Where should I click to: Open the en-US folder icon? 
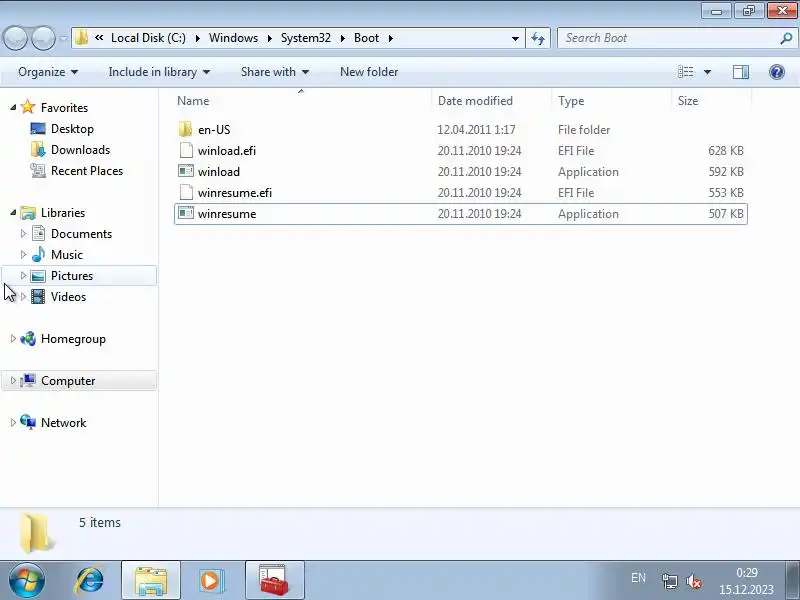[x=186, y=129]
